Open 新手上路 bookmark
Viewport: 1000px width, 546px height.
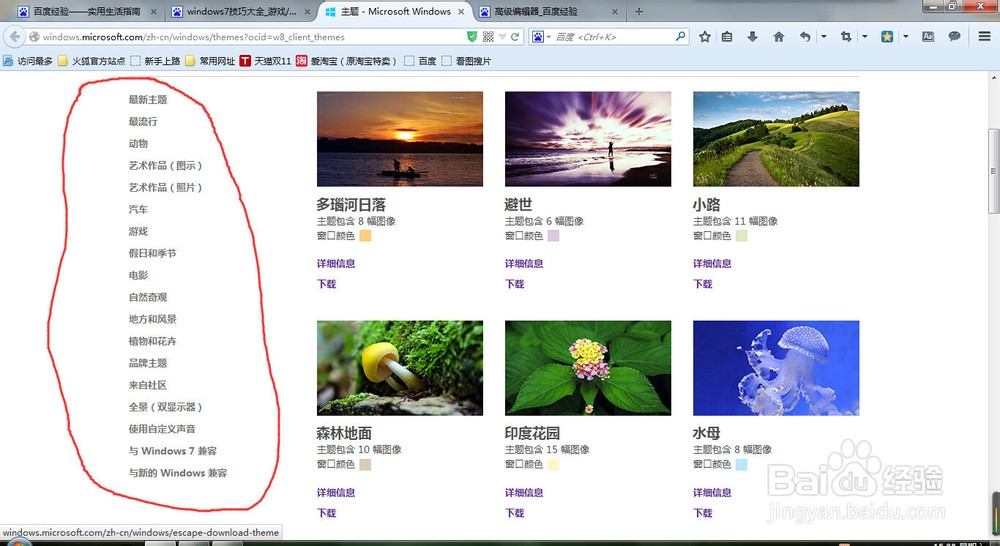click(x=156, y=61)
